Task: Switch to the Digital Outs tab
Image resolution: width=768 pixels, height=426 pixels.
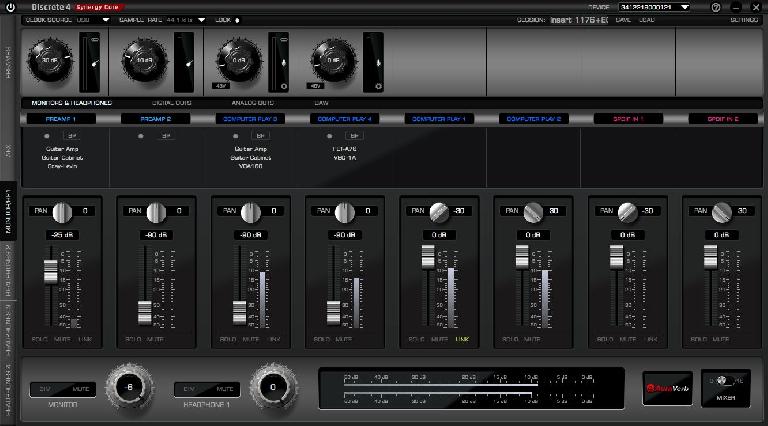Action: [x=171, y=103]
